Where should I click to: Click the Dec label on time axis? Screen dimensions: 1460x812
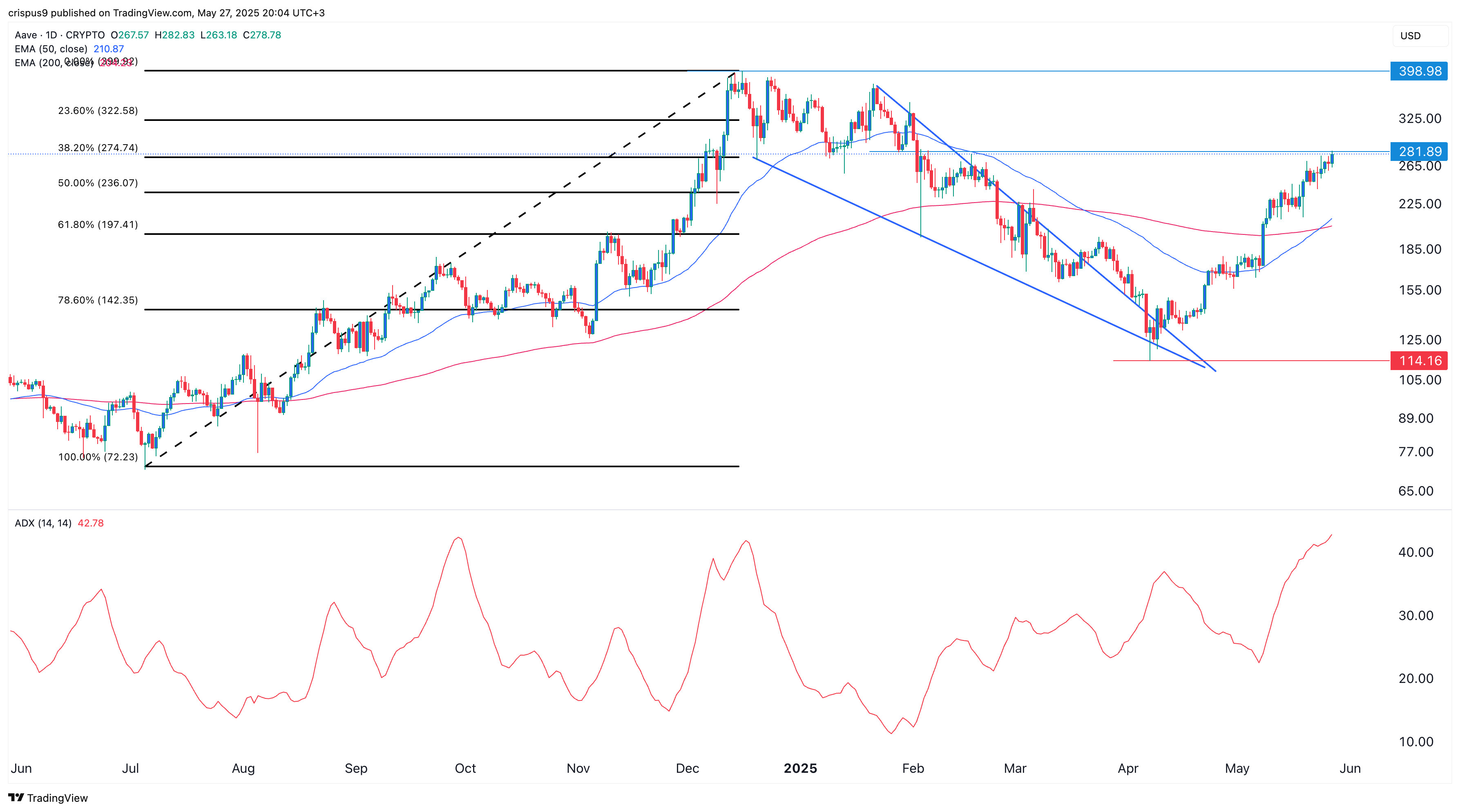click(687, 768)
